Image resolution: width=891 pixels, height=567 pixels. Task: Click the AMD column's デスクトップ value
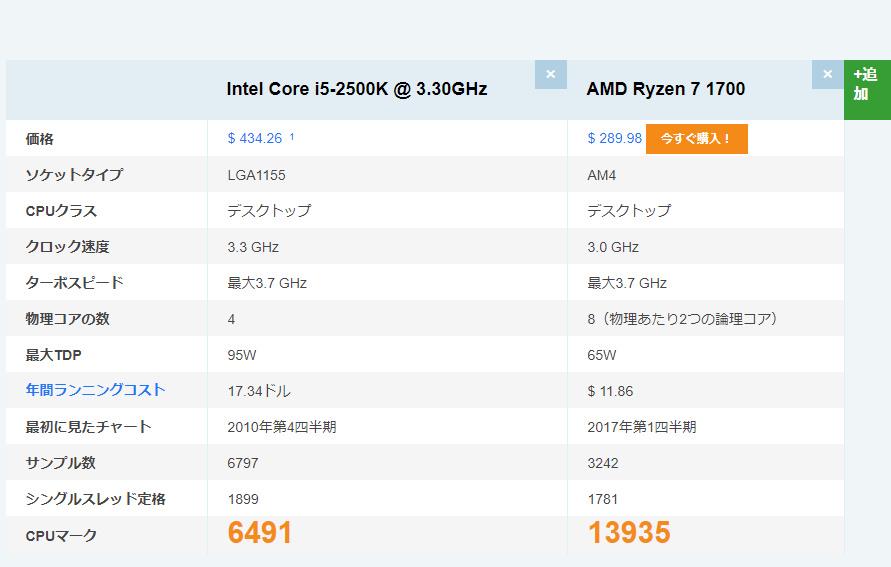point(629,211)
